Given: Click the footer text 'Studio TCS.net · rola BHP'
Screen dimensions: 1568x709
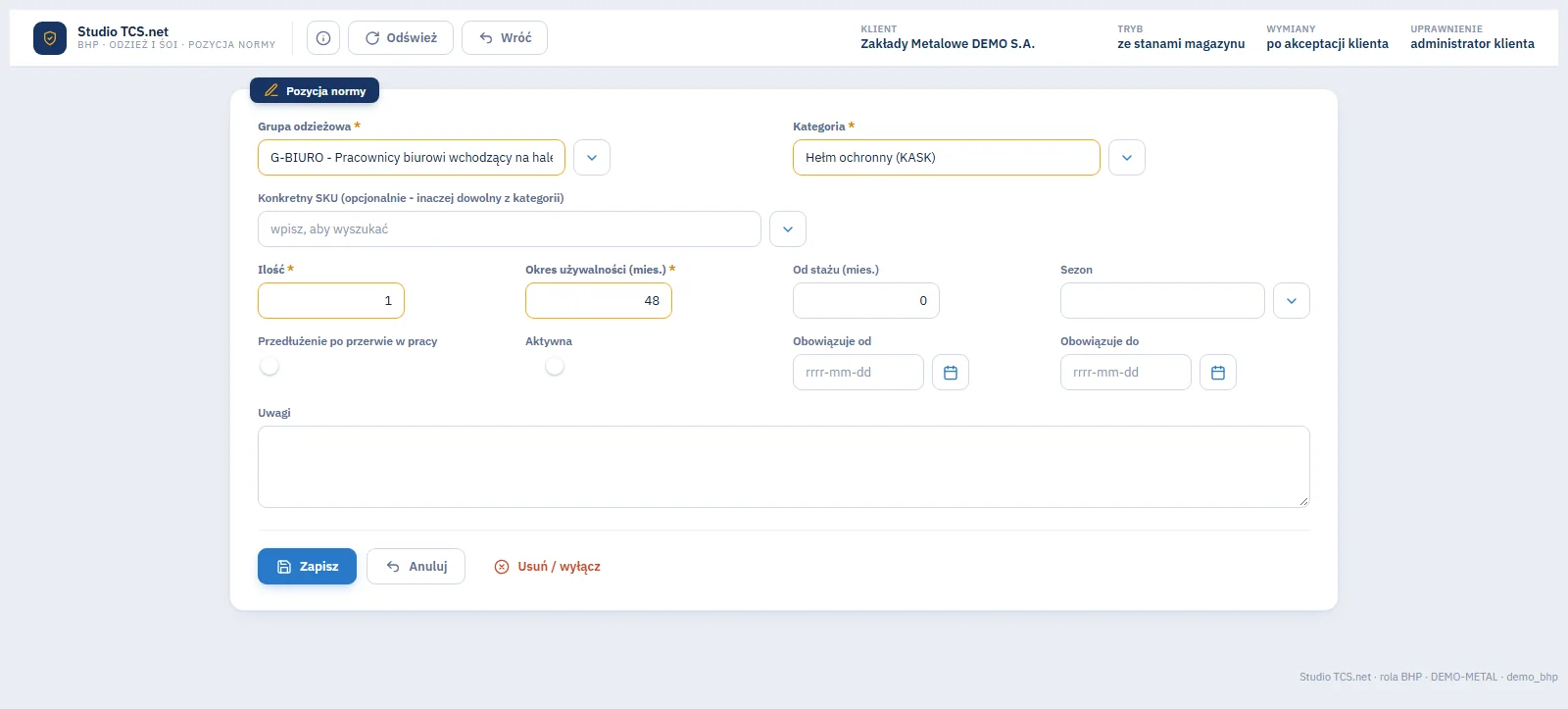Looking at the screenshot, I should (x=1360, y=677).
